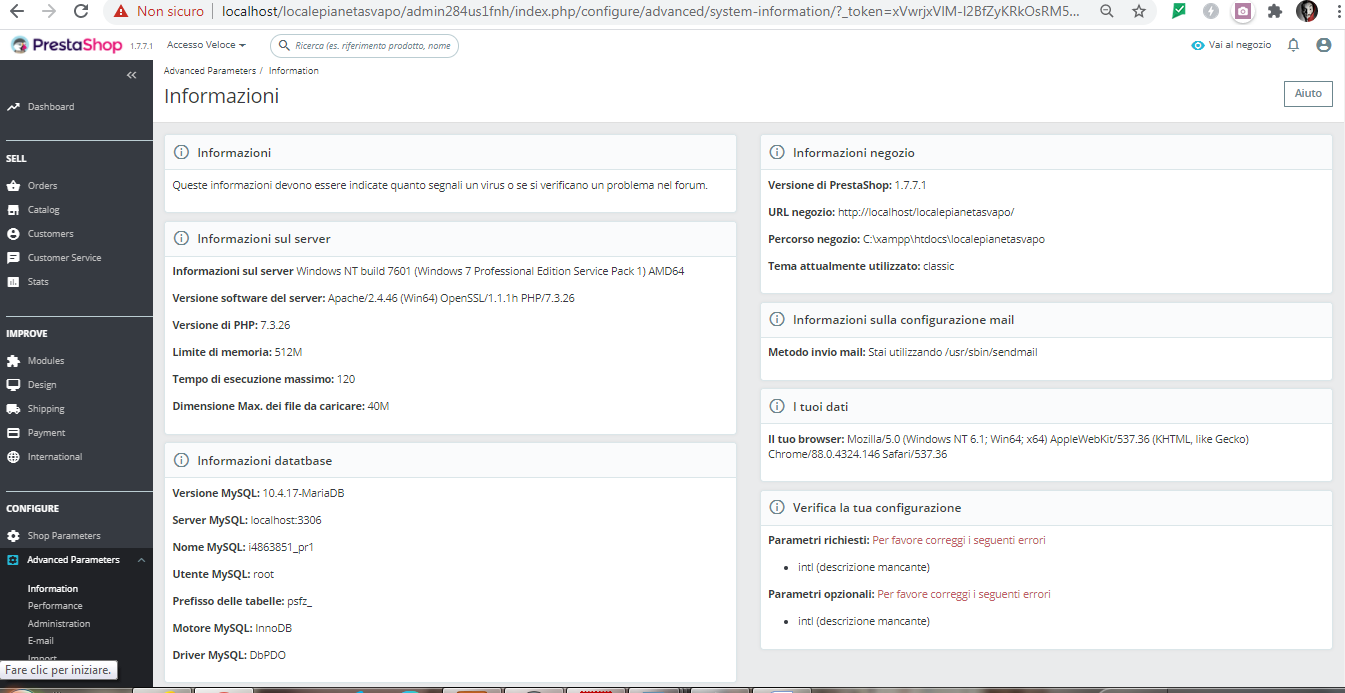Open notifications bell icon
Screen dimensions: 1345x693
click(1293, 45)
